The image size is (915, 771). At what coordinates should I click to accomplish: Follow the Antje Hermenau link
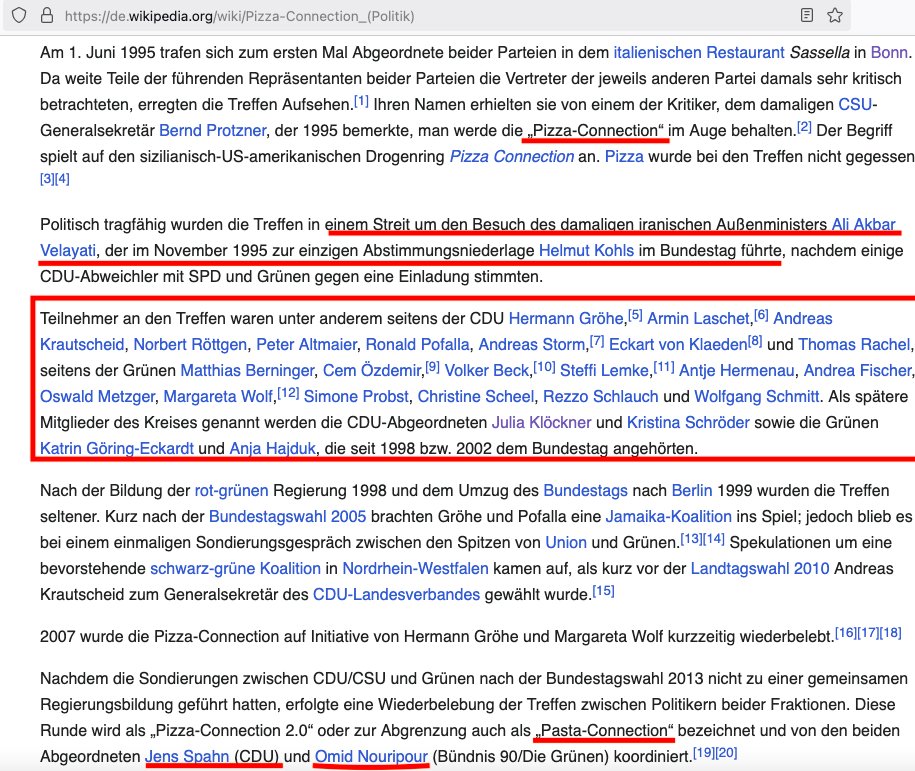736,370
